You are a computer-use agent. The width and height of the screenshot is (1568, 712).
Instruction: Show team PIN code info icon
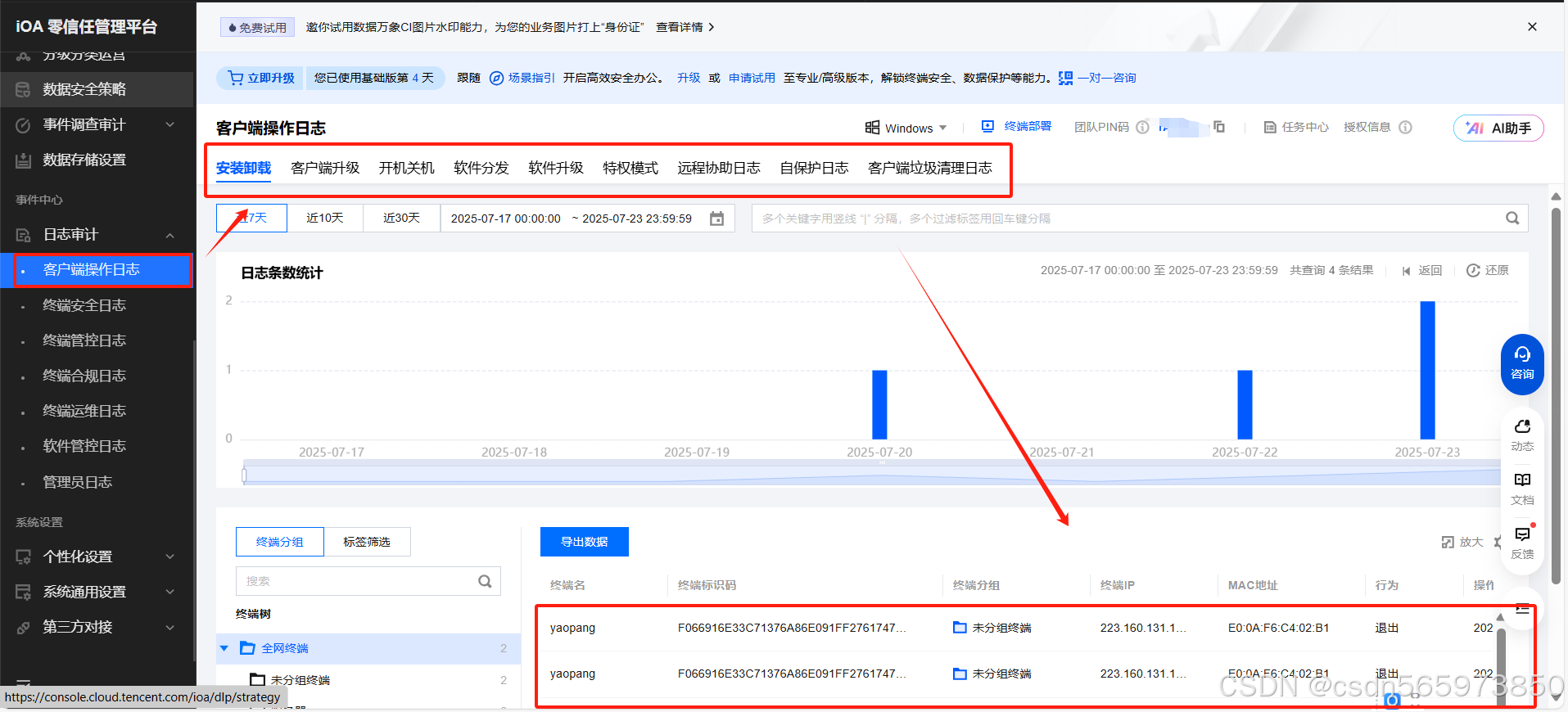coord(1142,127)
